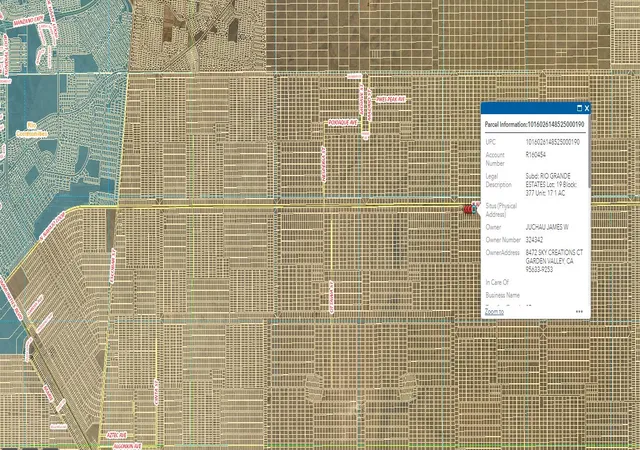
Task: Click owner number 324342
Action: pyautogui.click(x=534, y=240)
